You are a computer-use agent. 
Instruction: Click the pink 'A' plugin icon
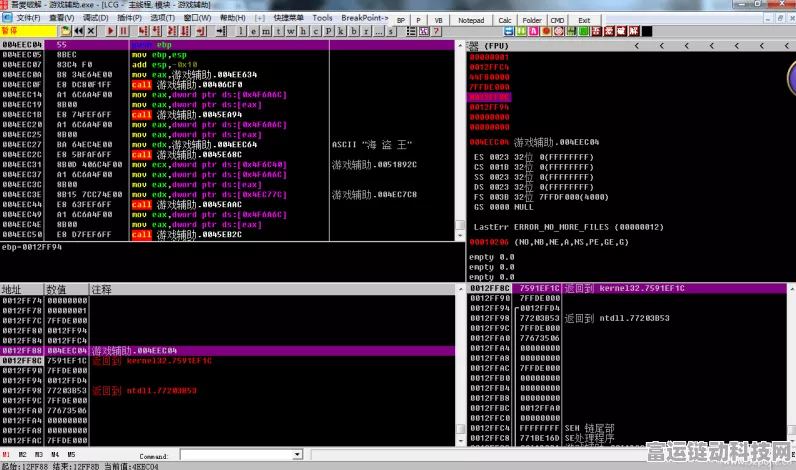pos(534,31)
